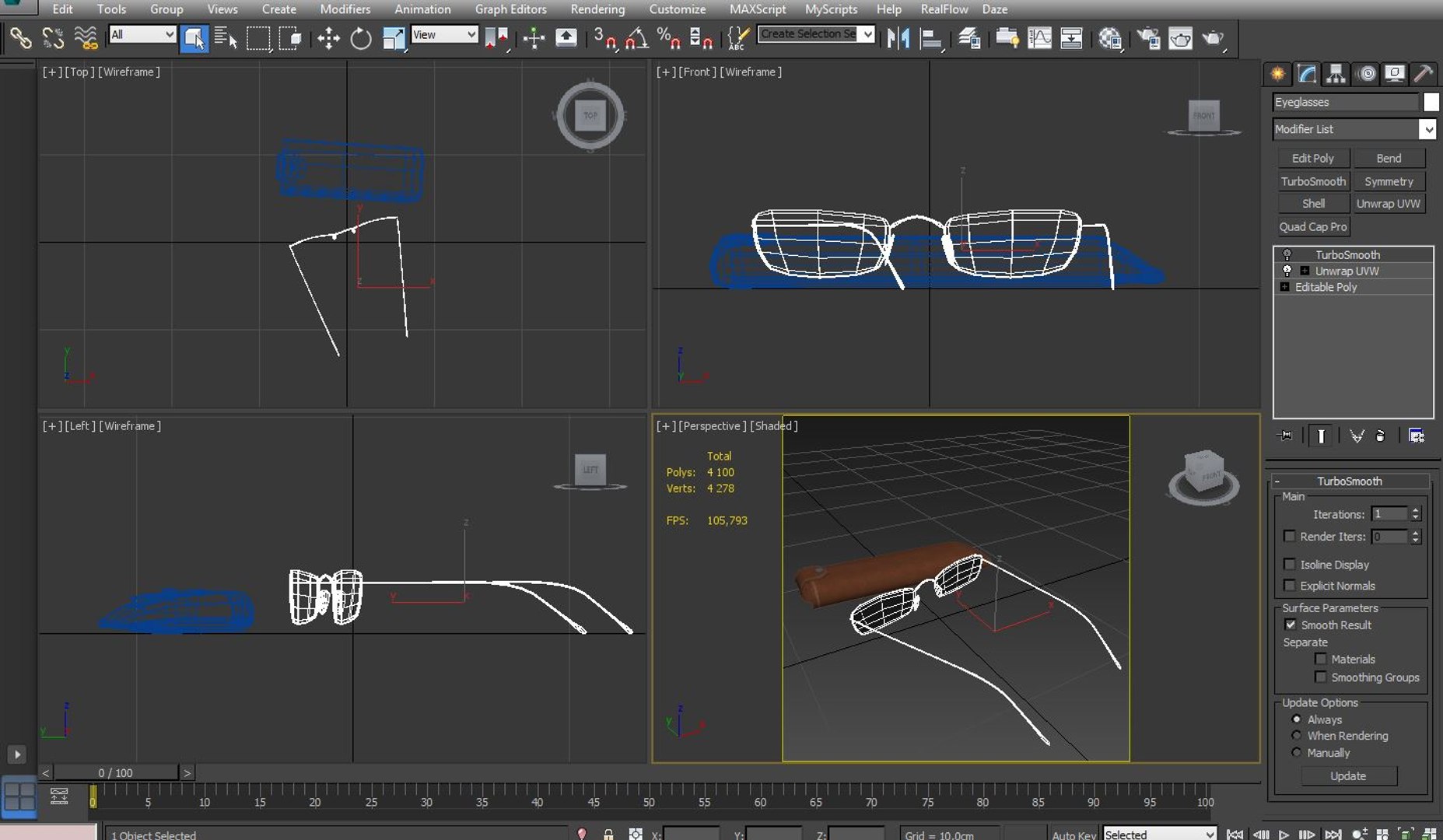Open the Rendering menu
The width and height of the screenshot is (1443, 840).
(597, 9)
